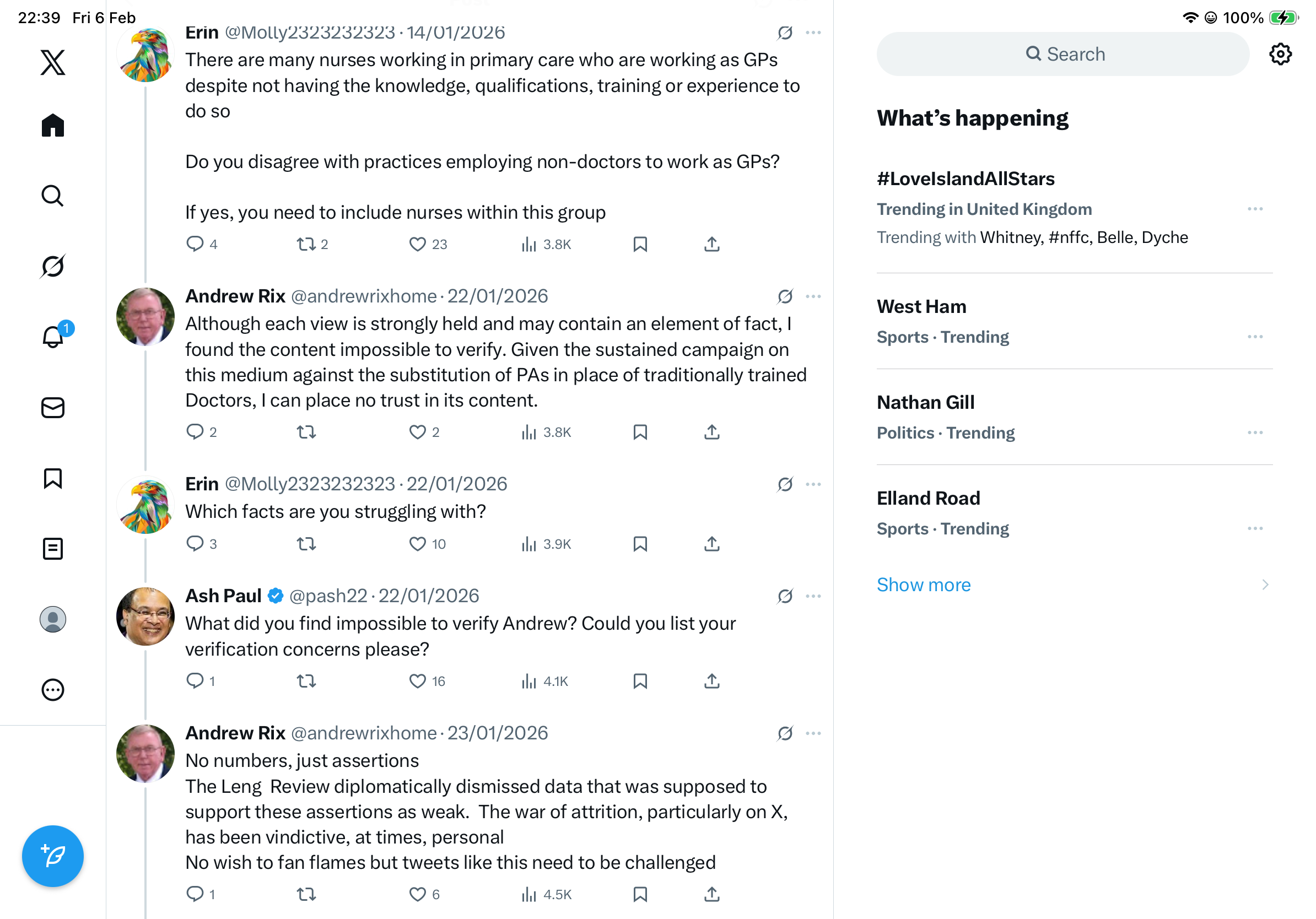1316x919 pixels.
Task: Open Grok from the left sidebar
Action: [x=53, y=267]
